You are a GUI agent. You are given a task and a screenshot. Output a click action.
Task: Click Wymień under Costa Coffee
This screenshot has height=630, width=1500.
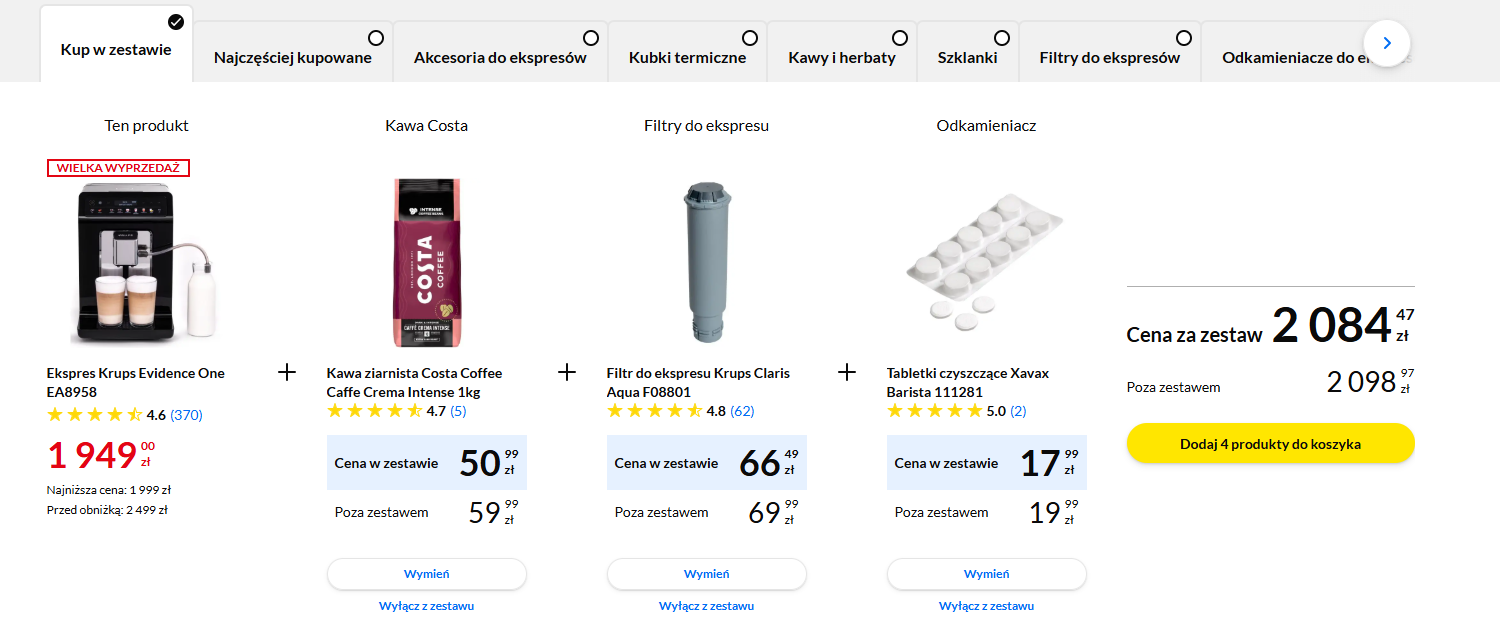pyautogui.click(x=427, y=574)
